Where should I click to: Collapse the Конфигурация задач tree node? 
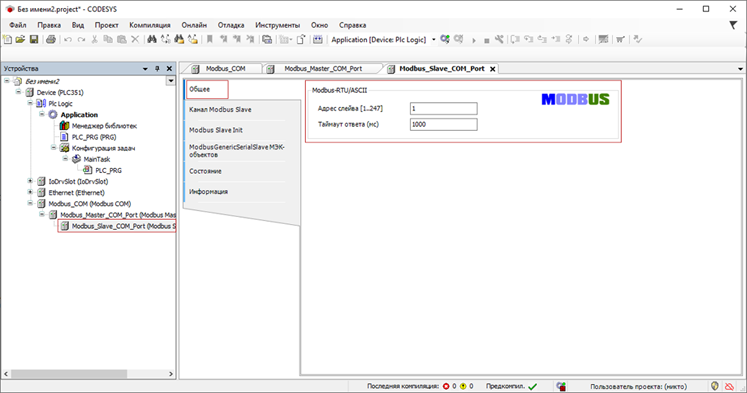coord(54,148)
